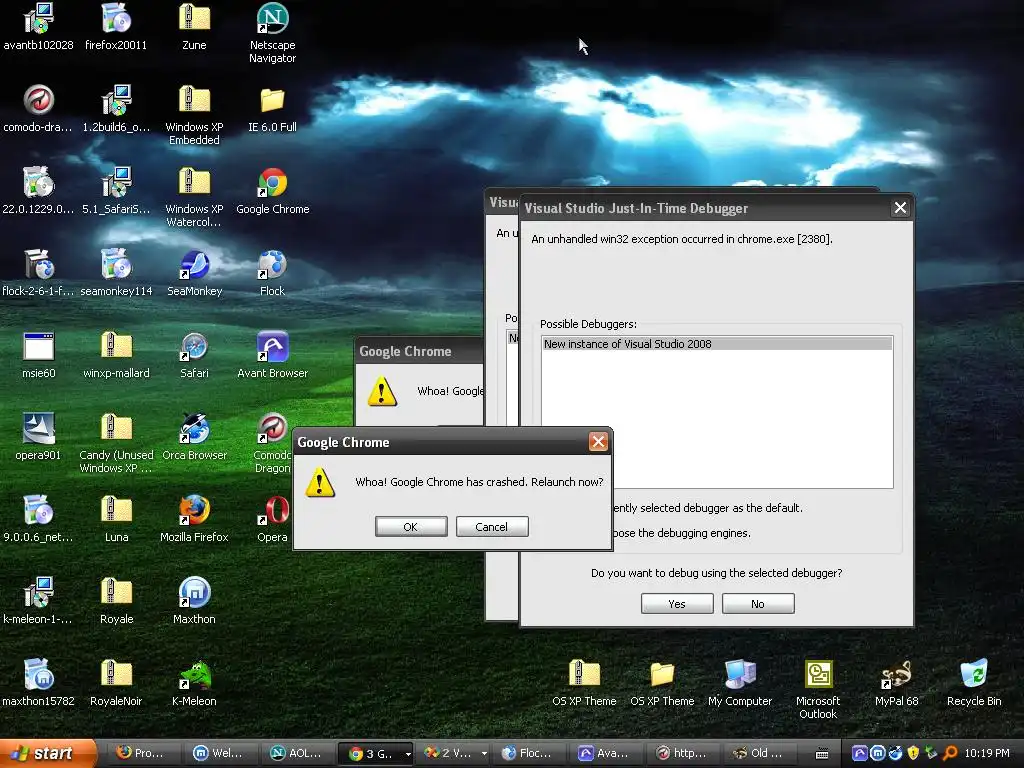Select the Recycle Bin icon
Image resolution: width=1024 pixels, height=768 pixels.
pyautogui.click(x=974, y=683)
